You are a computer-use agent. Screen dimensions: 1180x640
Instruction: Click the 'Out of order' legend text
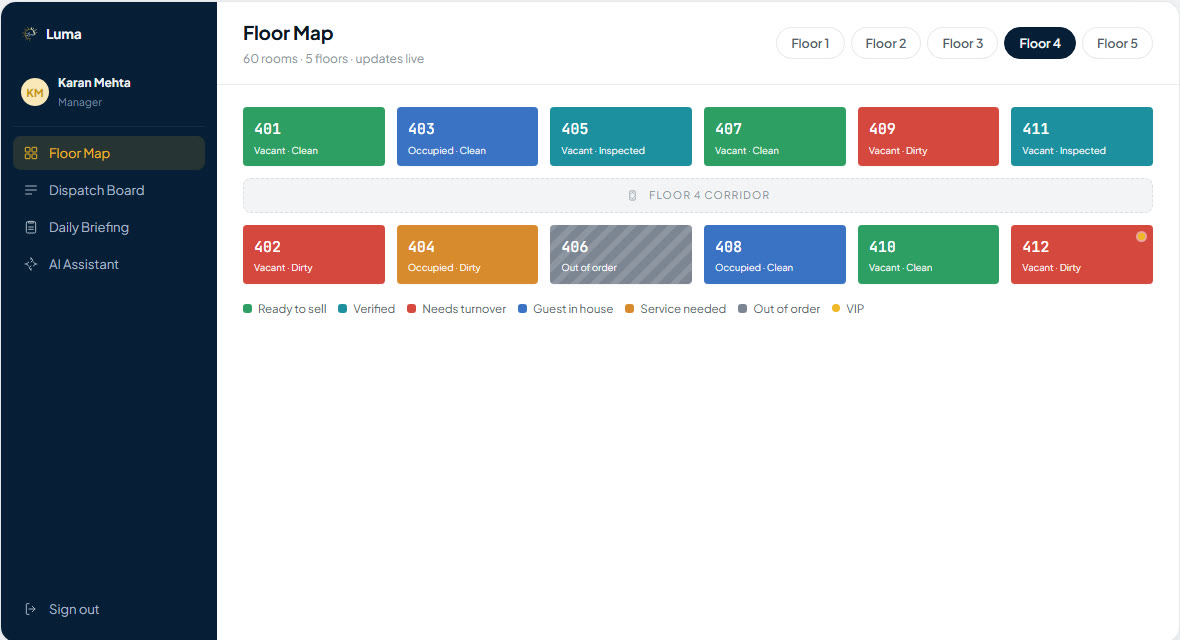(786, 309)
